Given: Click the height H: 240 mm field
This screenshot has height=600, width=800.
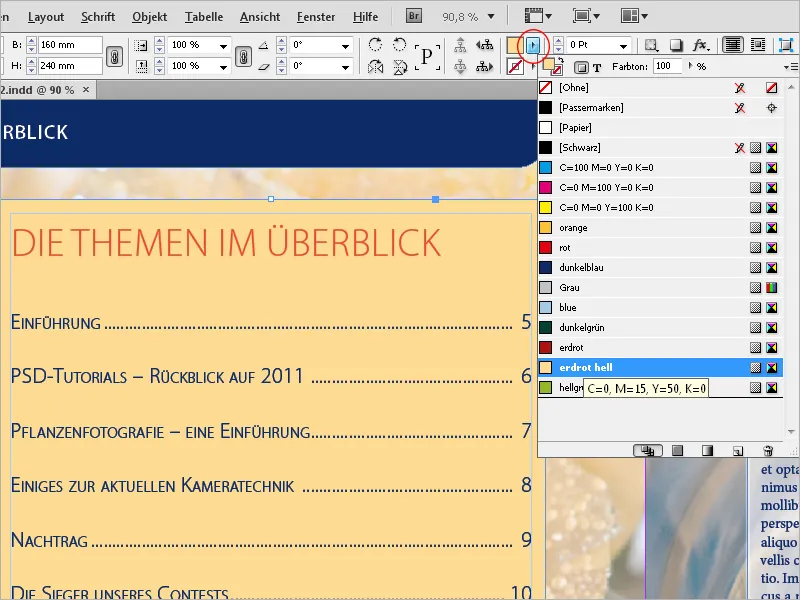Looking at the screenshot, I should click(x=70, y=66).
